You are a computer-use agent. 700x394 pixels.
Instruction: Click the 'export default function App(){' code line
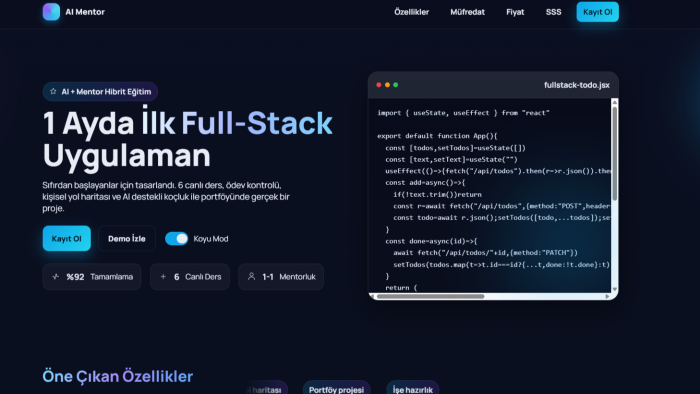click(437, 136)
